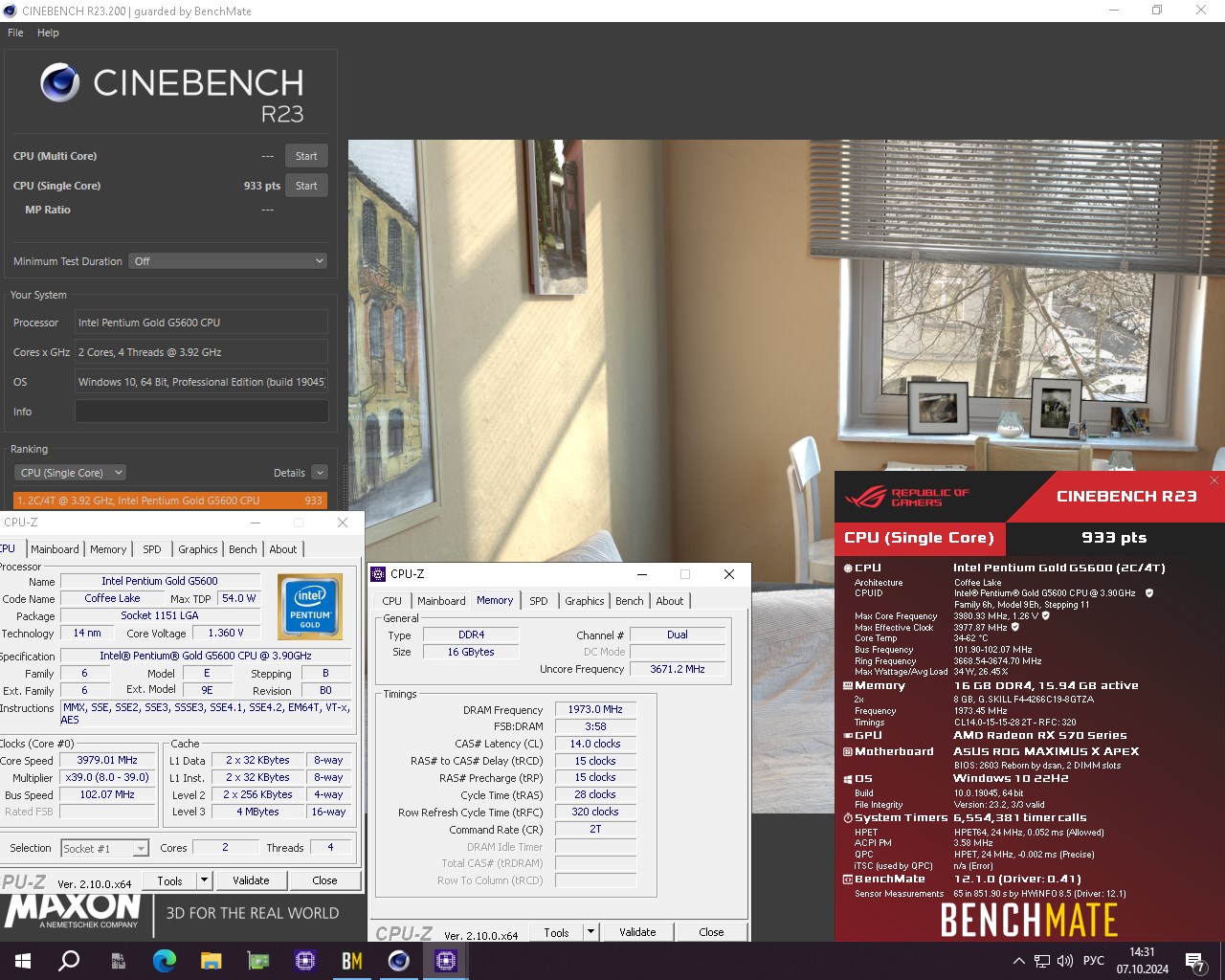This screenshot has width=1225, height=980.
Task: Open the Windows Start menu
Action: (23, 961)
